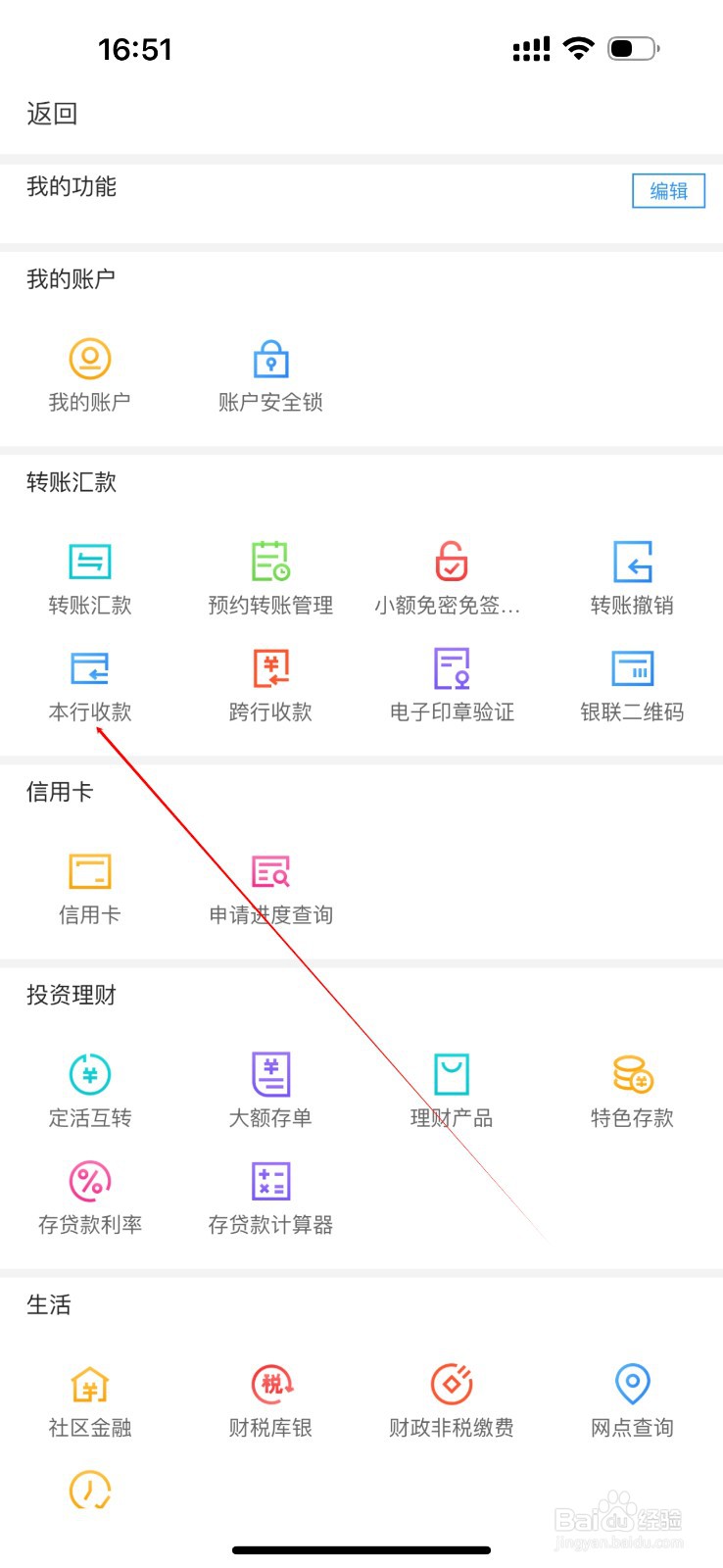723x1568 pixels.
Task: Open 小额免密免签 unlock icon
Action: click(452, 562)
